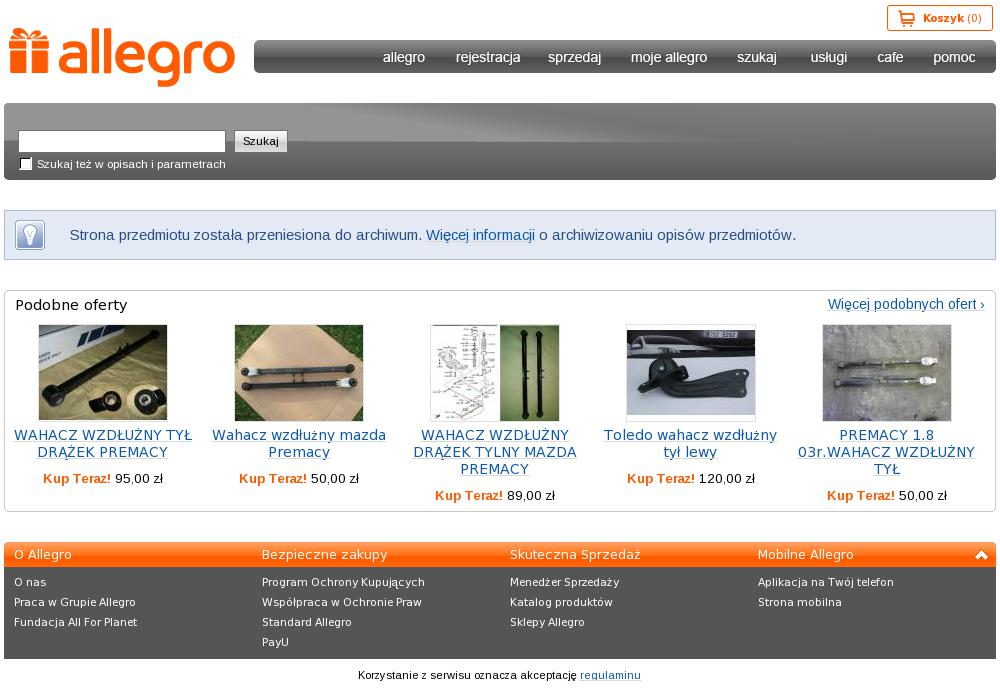Open the 'sprzedaj' menu item

pyautogui.click(x=574, y=57)
